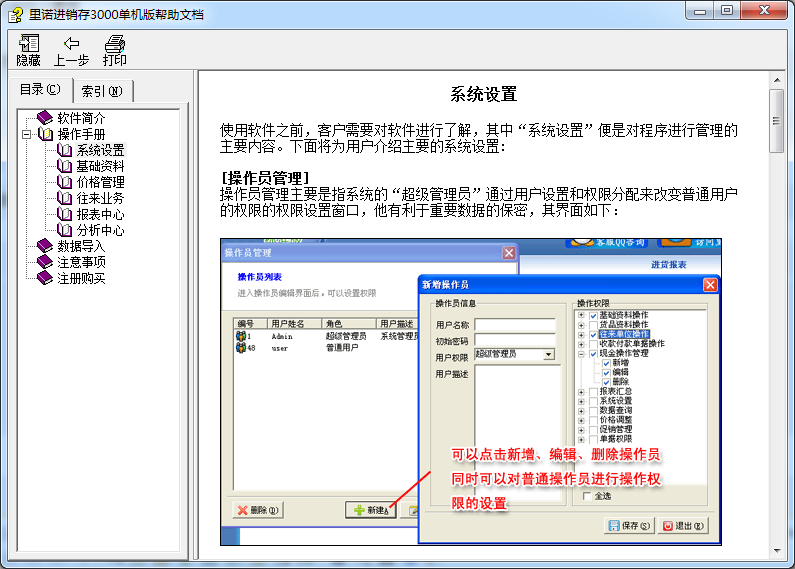Click the 打印 printer icon
The height and width of the screenshot is (569, 795).
tap(115, 44)
